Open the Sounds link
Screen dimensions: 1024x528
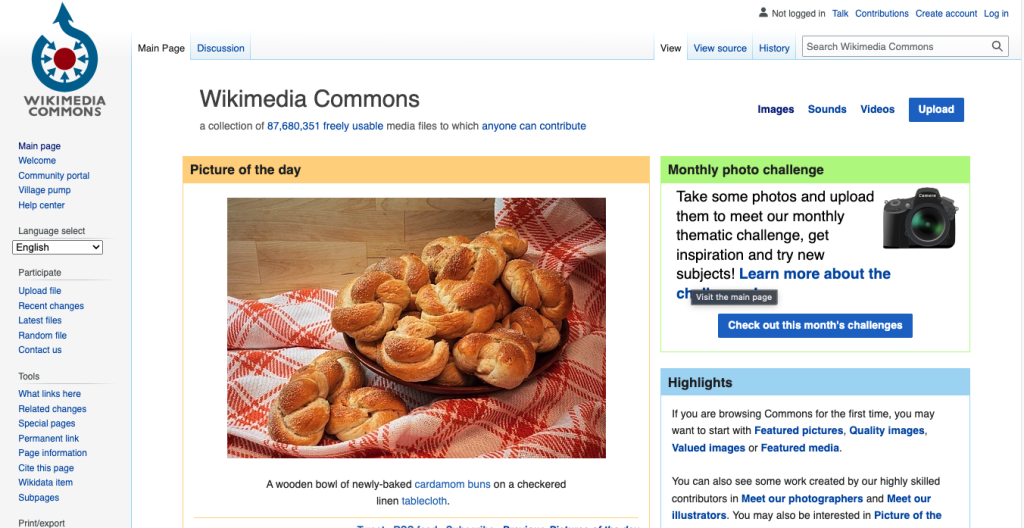827,110
